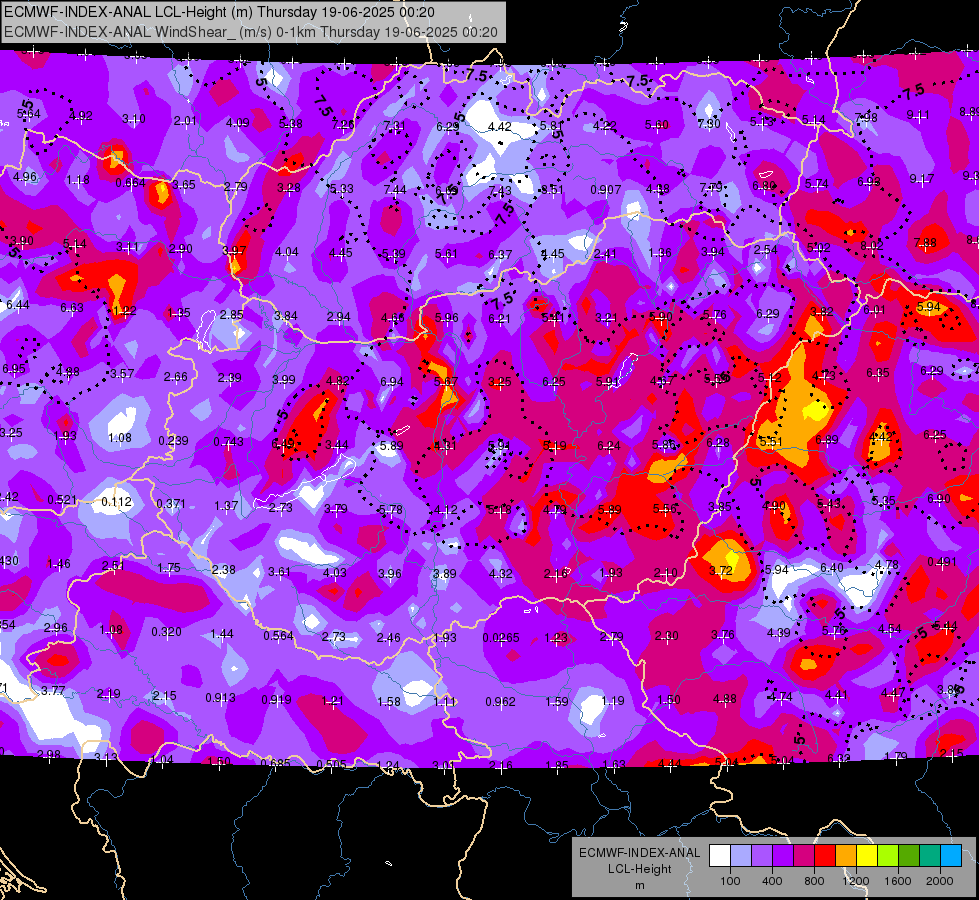The image size is (979, 900).
Task: Click legend label 'ECMWF-INDEX-ANAL'
Action: [x=639, y=853]
